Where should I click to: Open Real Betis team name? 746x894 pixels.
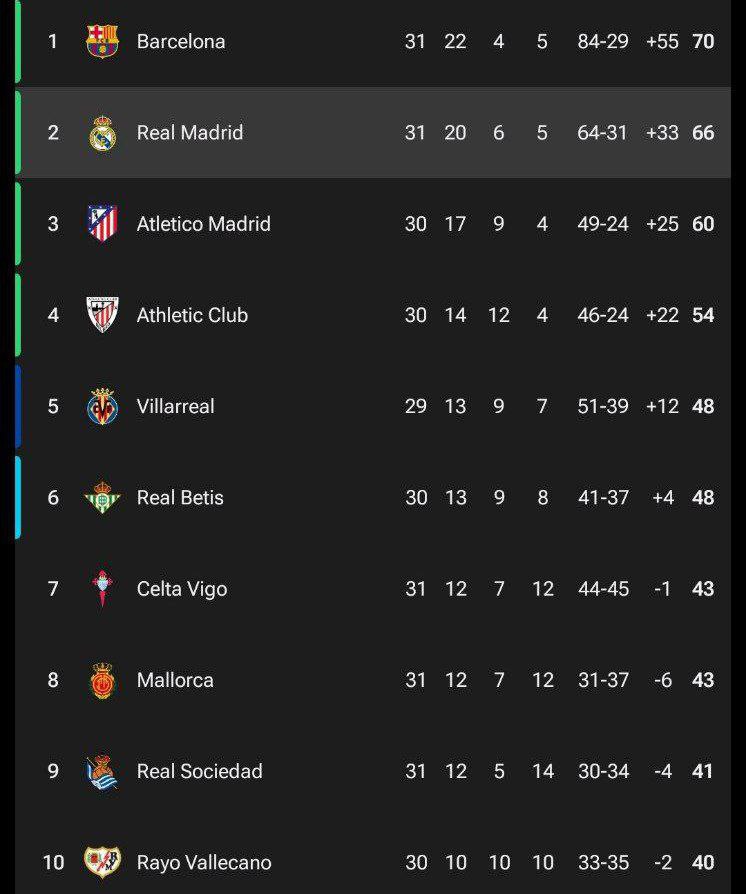click(x=180, y=498)
